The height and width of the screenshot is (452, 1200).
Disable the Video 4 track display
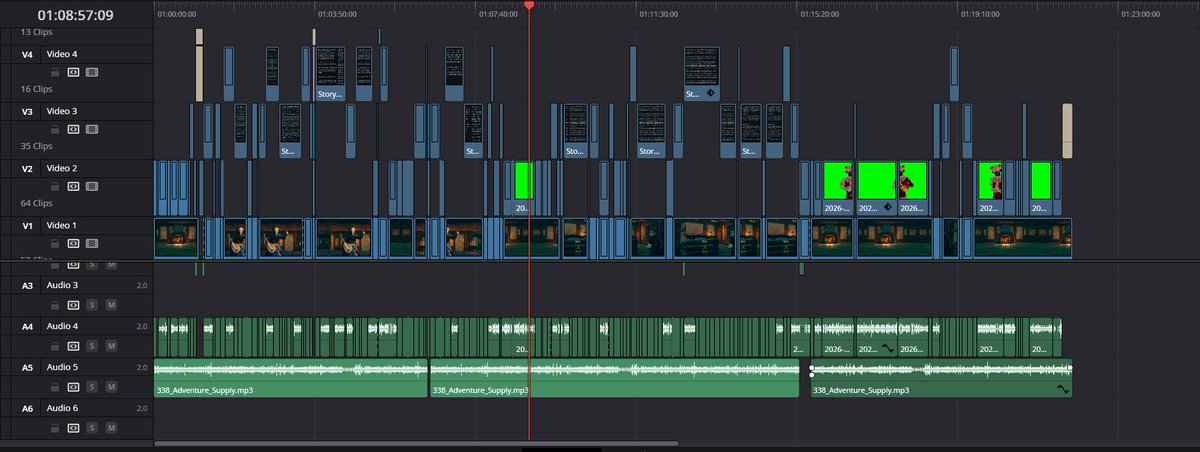coord(92,72)
